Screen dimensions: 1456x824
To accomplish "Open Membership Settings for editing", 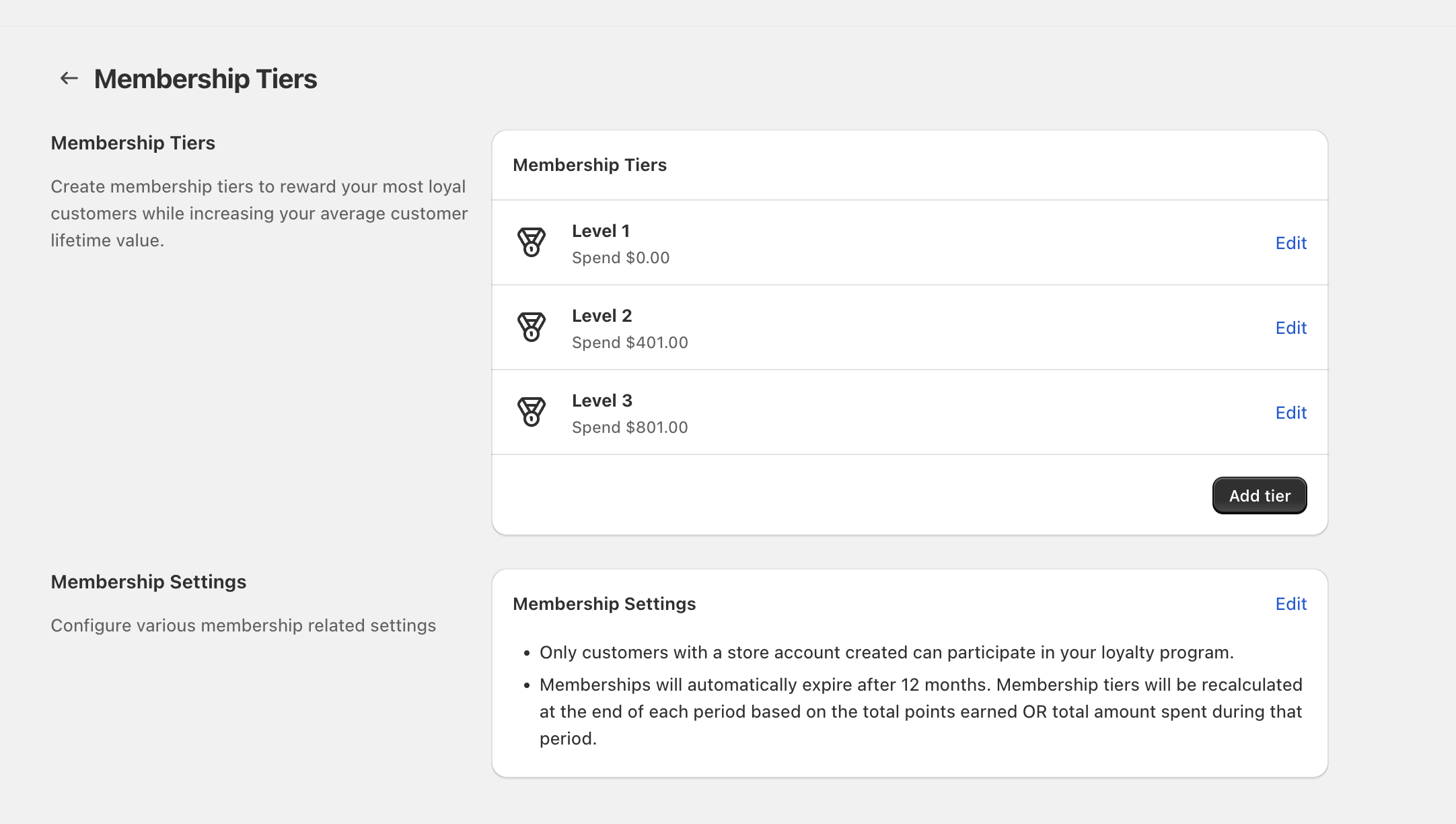I will tap(1290, 604).
